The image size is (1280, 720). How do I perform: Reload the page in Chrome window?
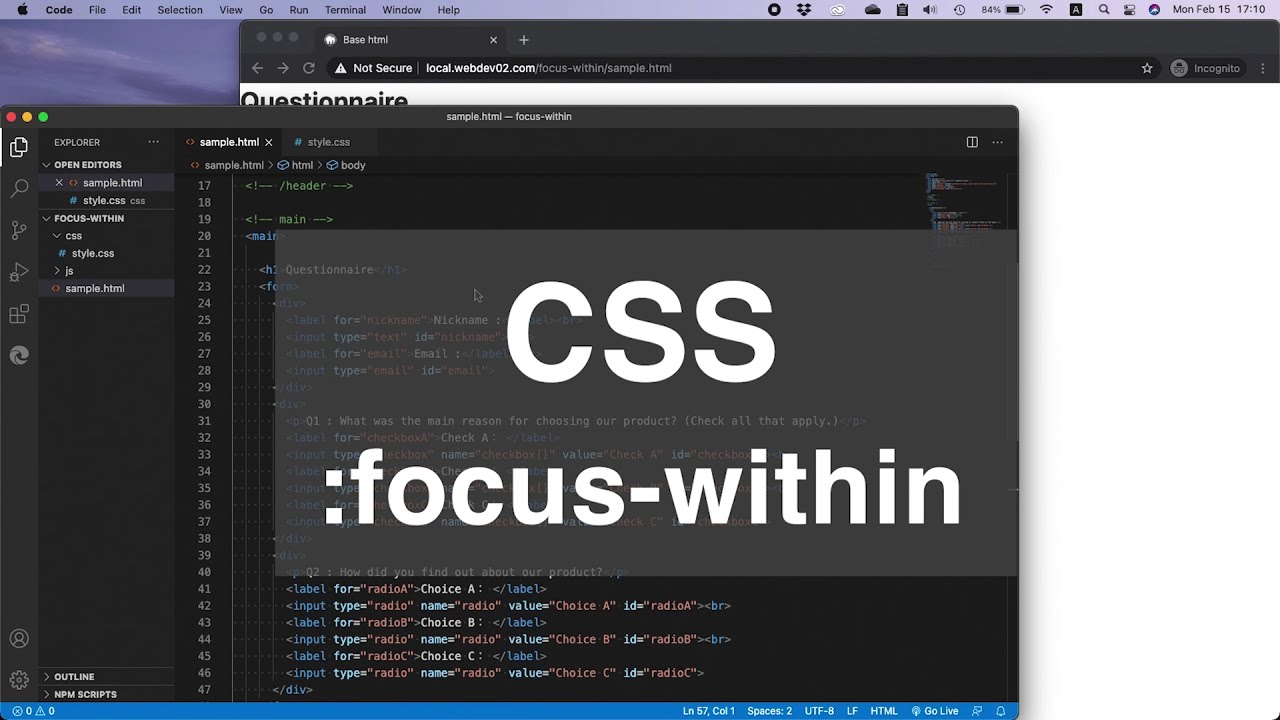click(309, 68)
